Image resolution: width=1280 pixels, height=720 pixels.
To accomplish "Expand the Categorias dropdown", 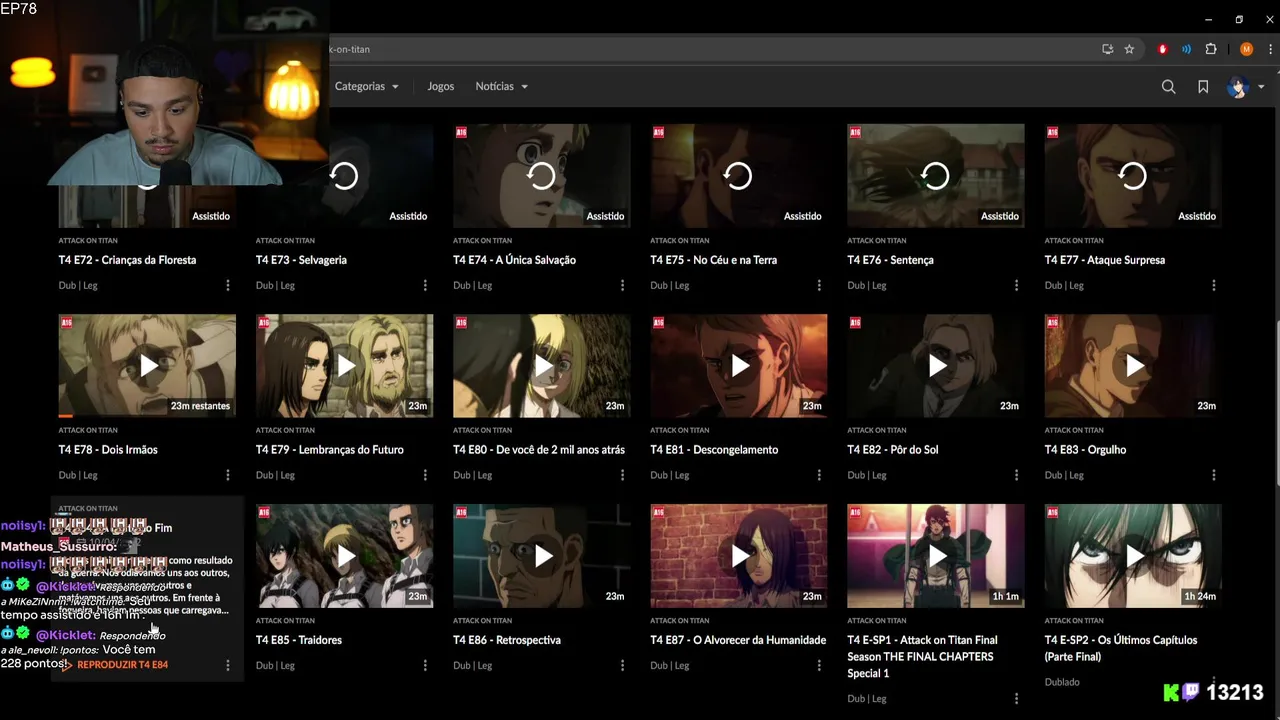I will 366,86.
